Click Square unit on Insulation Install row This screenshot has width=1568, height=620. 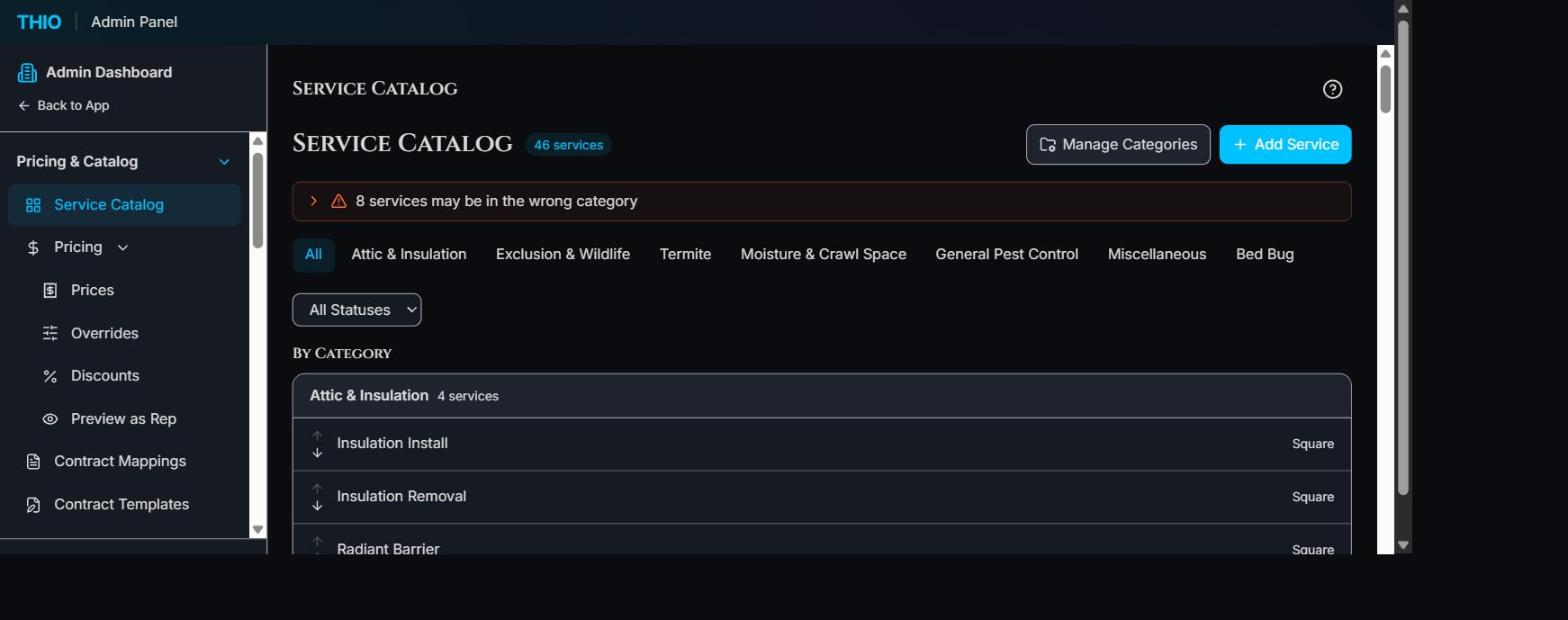[x=1312, y=444]
